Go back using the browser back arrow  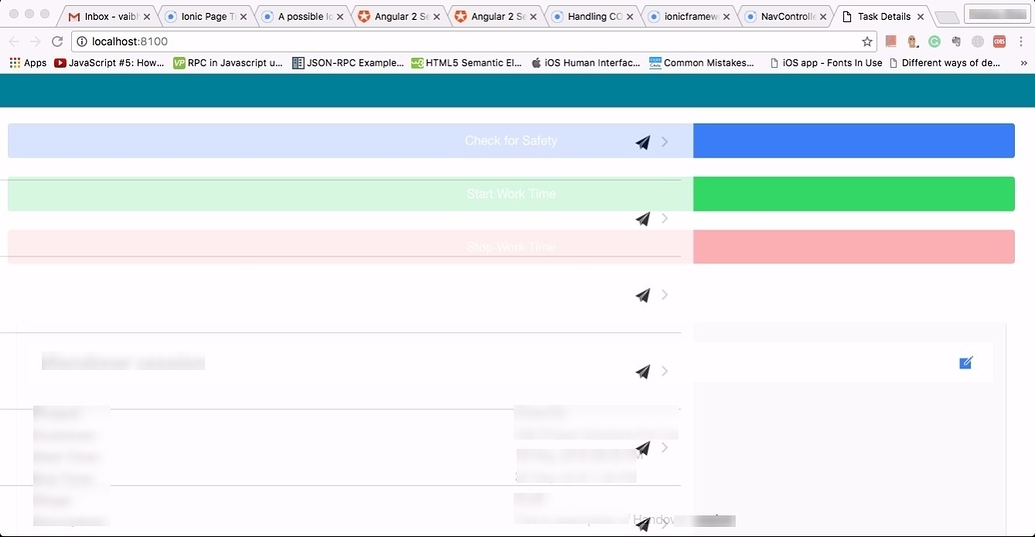[x=14, y=42]
